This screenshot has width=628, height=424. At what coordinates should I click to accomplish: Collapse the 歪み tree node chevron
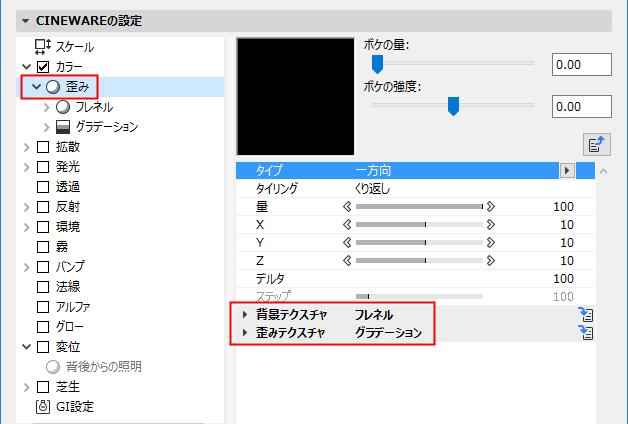(36, 86)
